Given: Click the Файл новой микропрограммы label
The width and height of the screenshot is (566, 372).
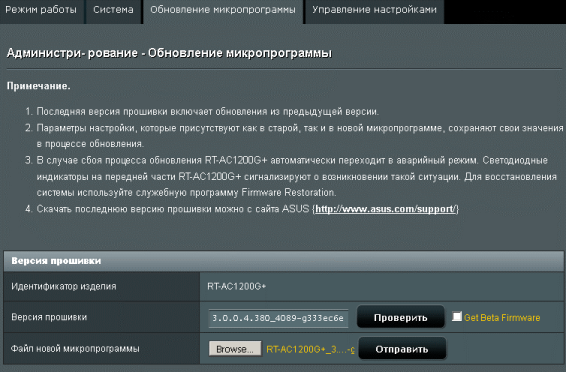Looking at the screenshot, I should click(x=75, y=349).
